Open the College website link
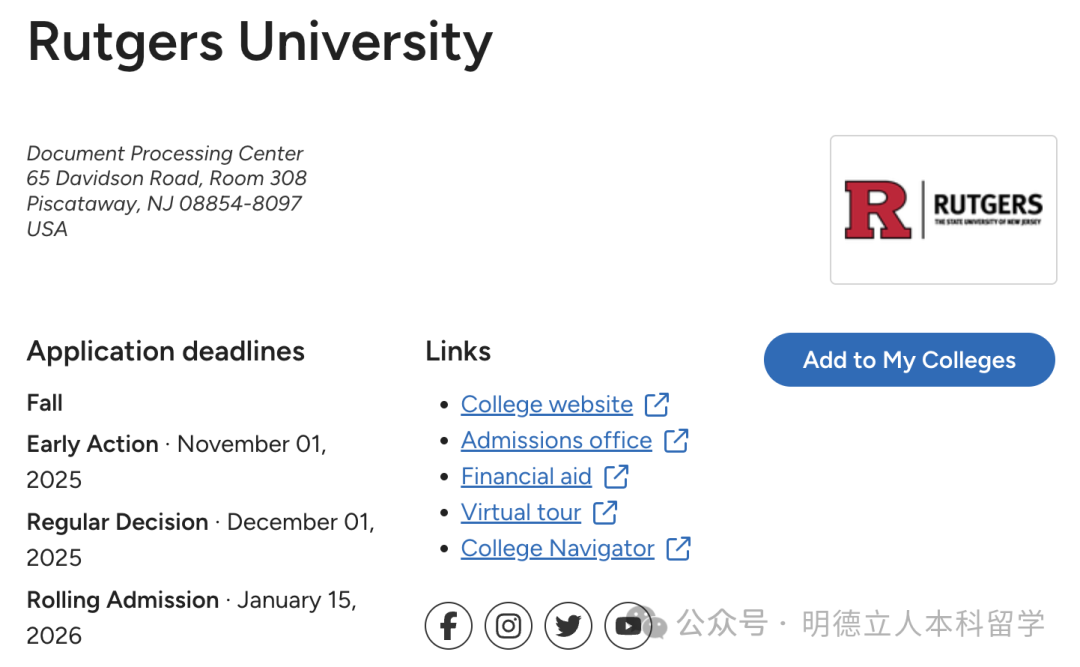The width and height of the screenshot is (1080, 667). 546,404
